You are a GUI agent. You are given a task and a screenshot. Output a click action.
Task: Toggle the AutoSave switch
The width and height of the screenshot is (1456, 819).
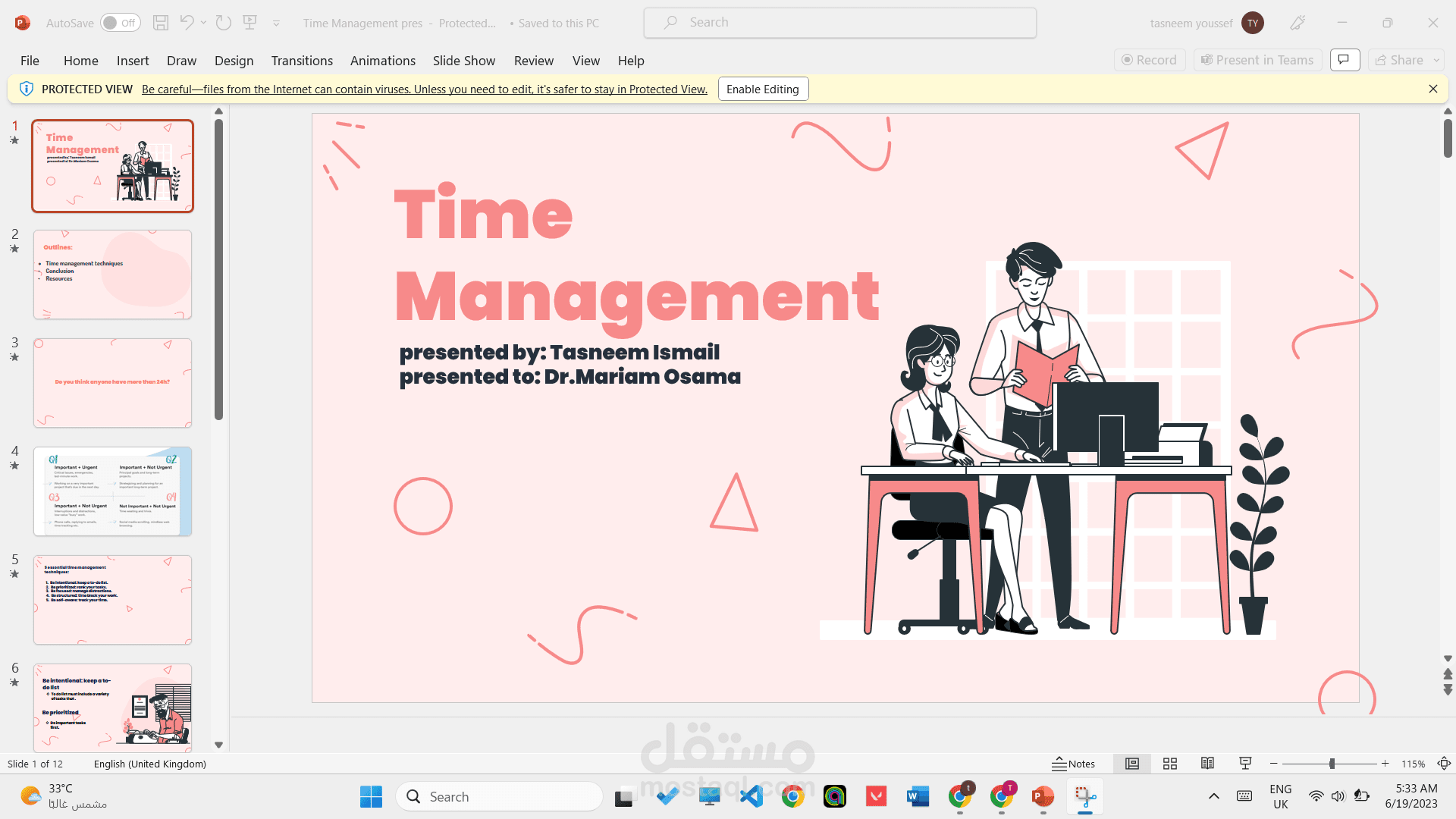coord(120,23)
